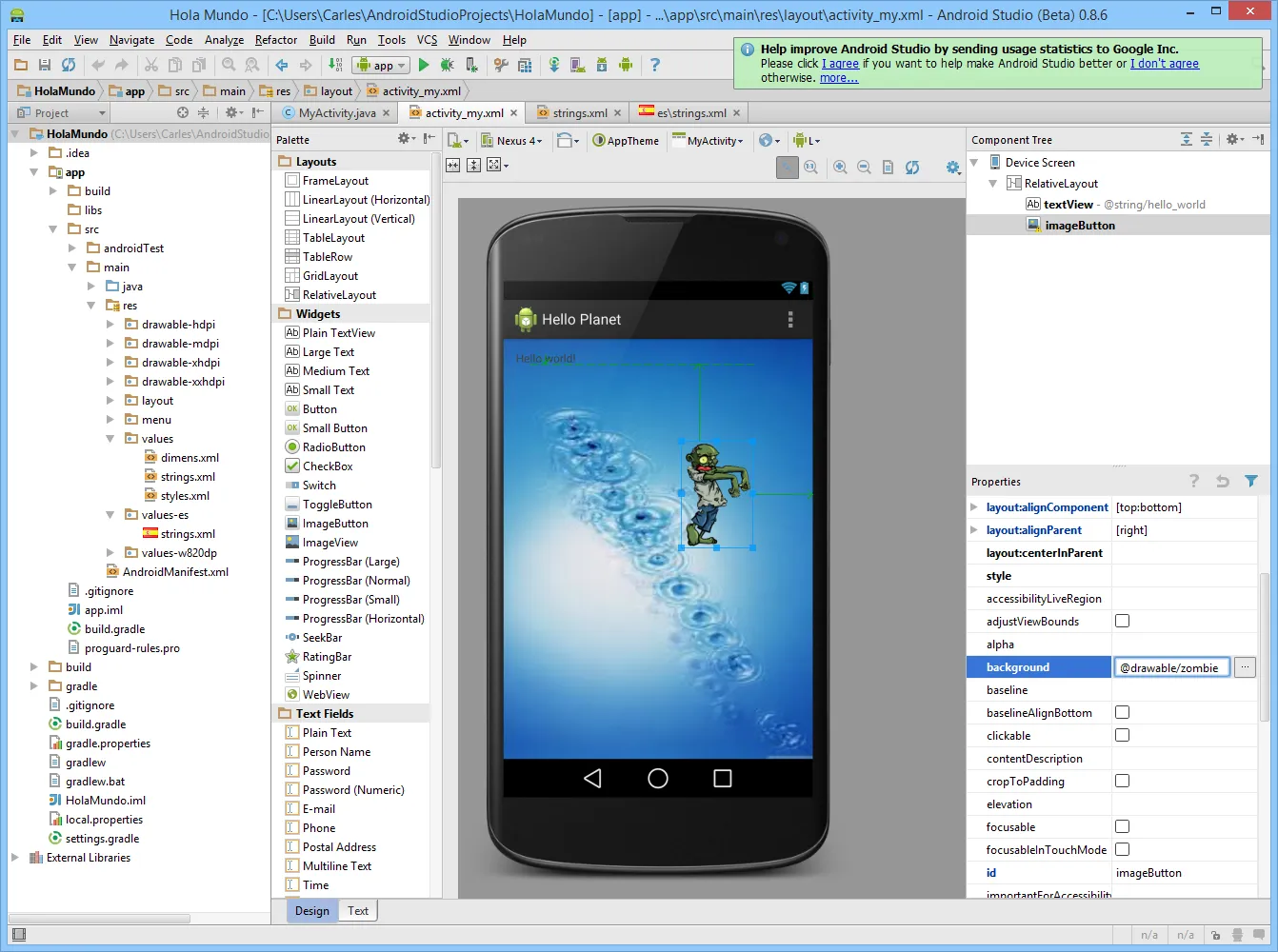This screenshot has height=952, width=1278.
Task: Click the browse button beside background value
Action: (x=1245, y=667)
